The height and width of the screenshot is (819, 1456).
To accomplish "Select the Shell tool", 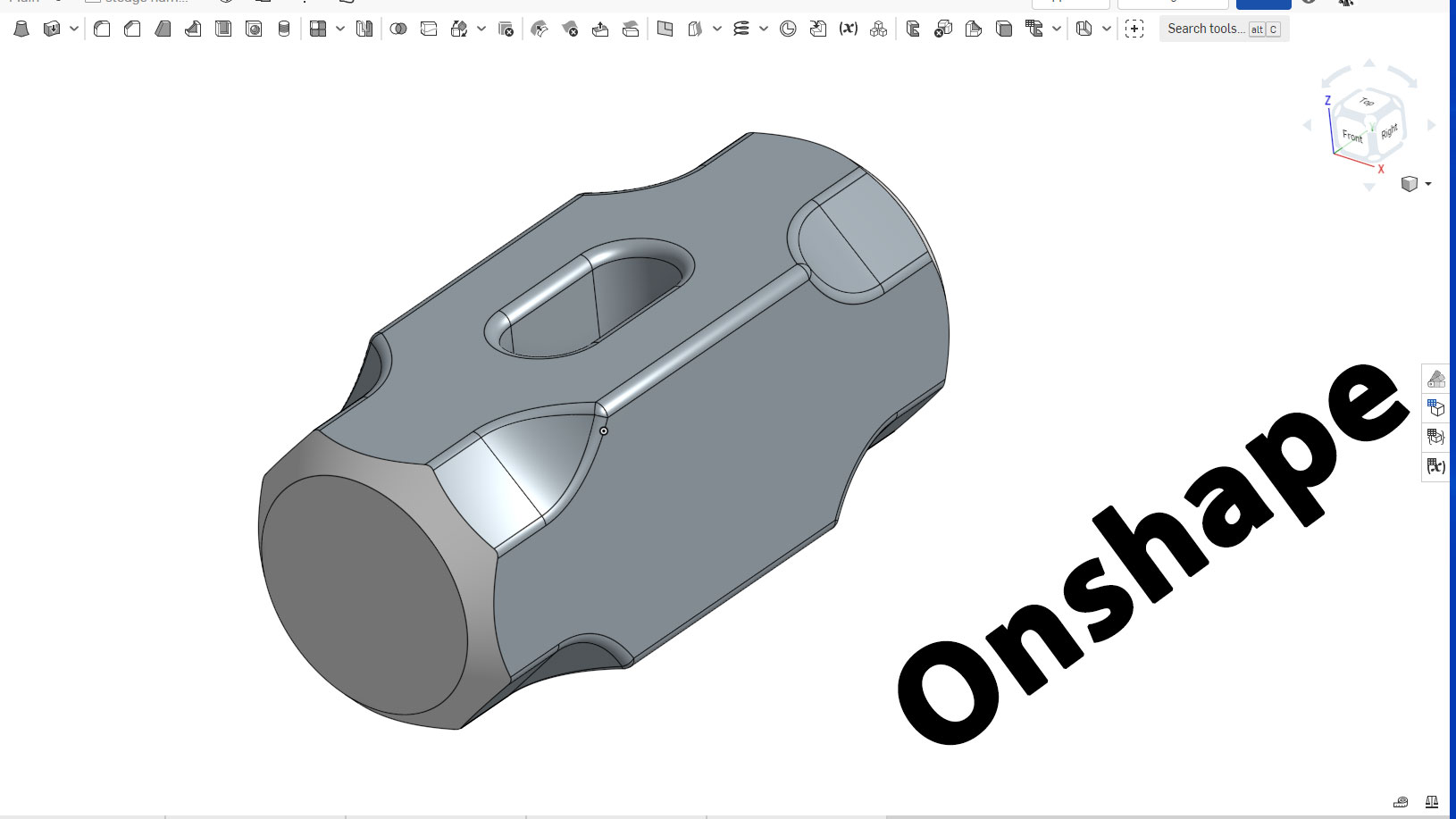I will click(223, 29).
